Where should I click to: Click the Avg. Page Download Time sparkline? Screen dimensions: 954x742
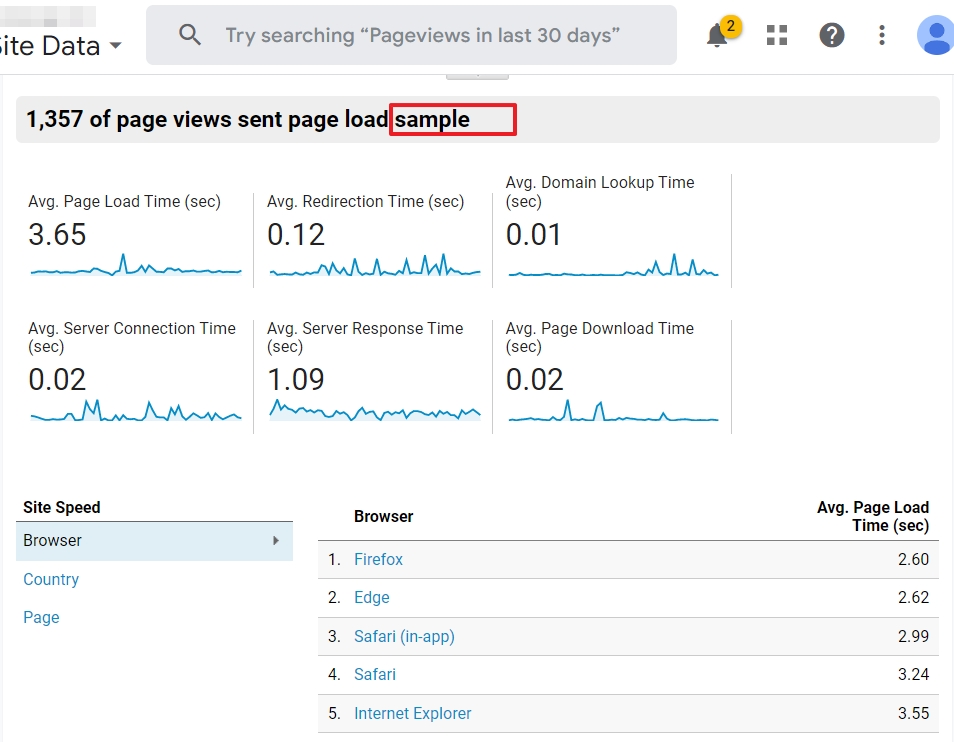pyautogui.click(x=613, y=411)
